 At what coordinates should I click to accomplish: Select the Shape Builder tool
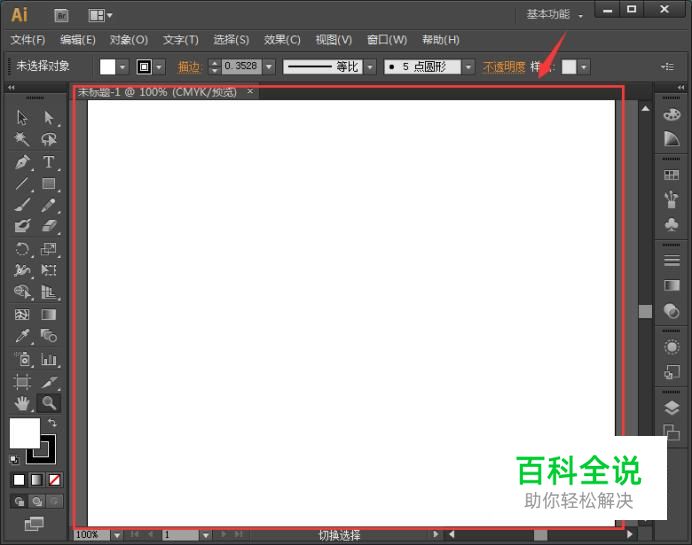point(22,292)
